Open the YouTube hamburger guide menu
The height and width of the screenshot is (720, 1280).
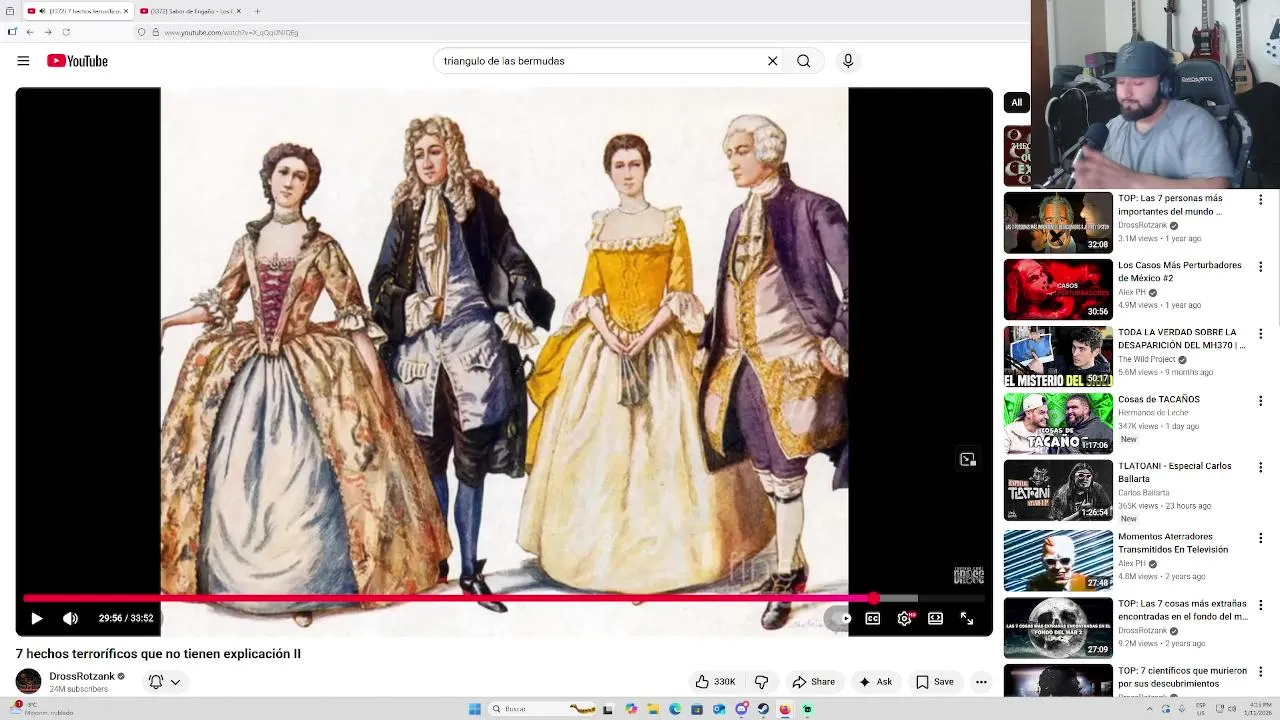23,61
